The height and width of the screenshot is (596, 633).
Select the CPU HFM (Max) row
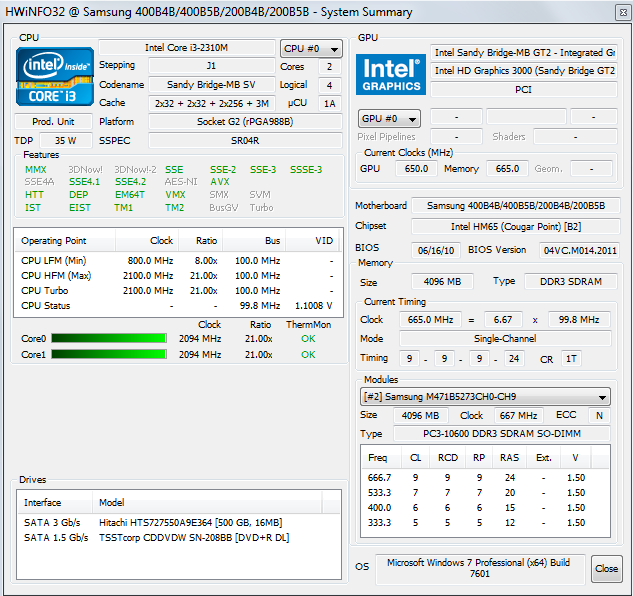point(178,275)
